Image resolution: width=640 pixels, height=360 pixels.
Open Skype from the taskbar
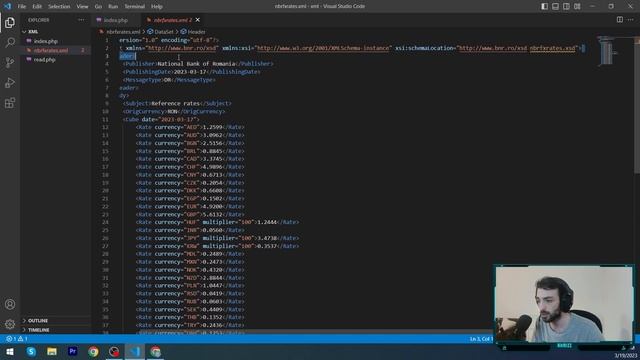tap(31, 351)
